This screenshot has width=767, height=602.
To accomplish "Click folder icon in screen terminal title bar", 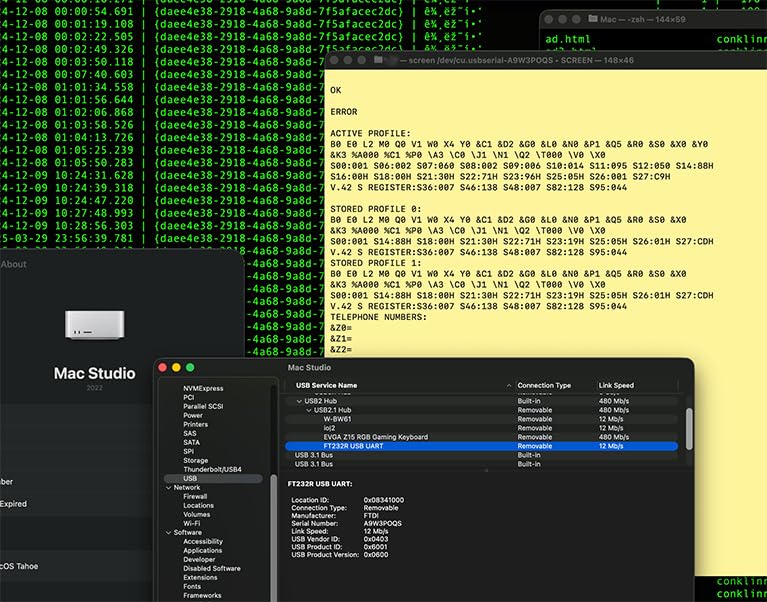I will coord(379,60).
